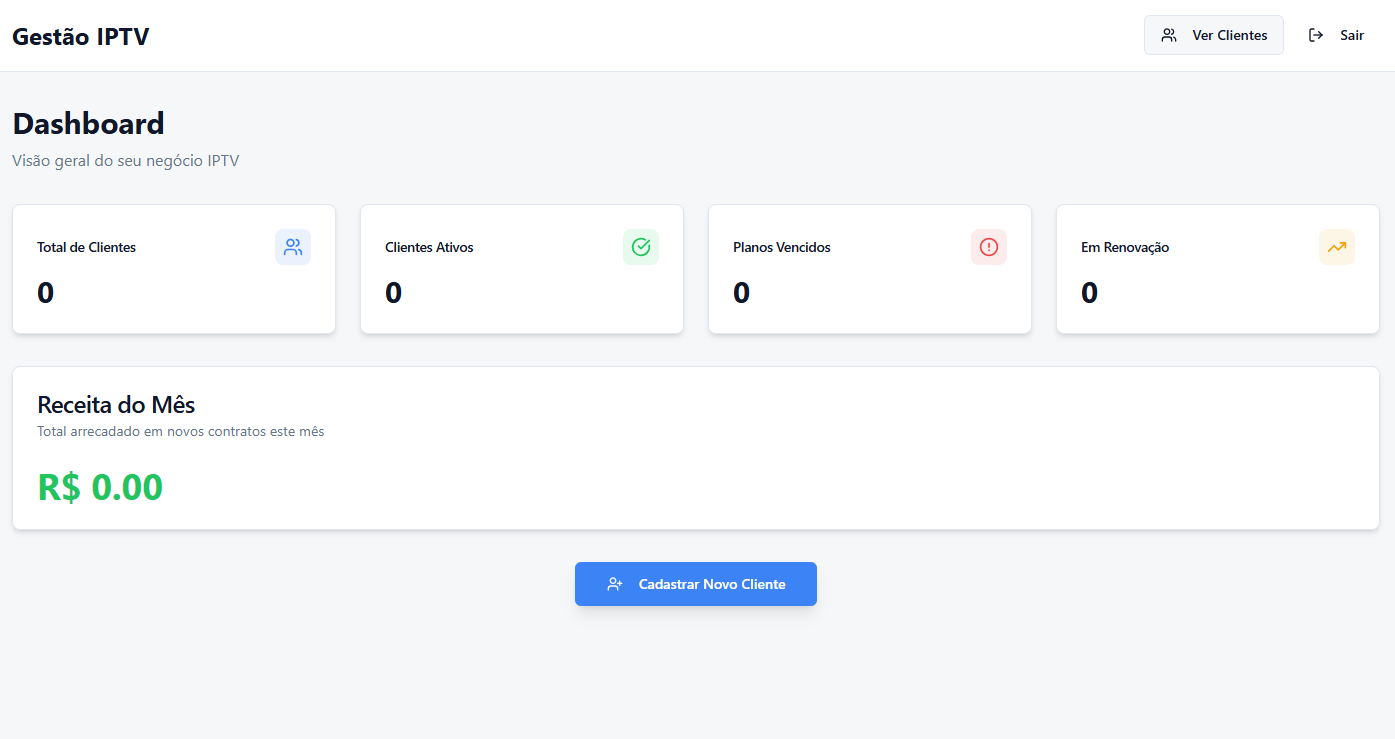Click the users icon in Ver Clientes button

pos(1168,35)
